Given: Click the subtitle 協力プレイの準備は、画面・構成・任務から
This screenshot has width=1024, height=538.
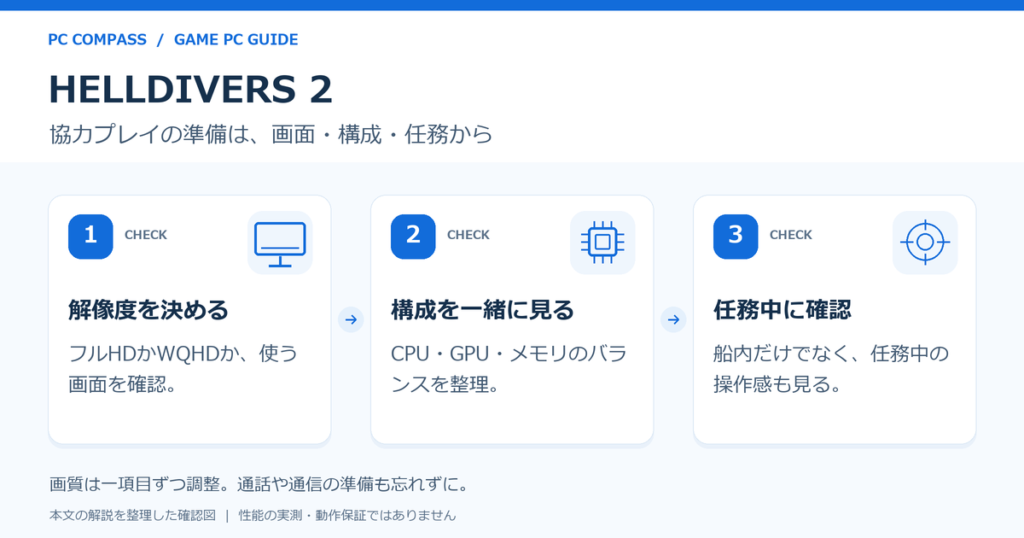Looking at the screenshot, I should (x=271, y=134).
